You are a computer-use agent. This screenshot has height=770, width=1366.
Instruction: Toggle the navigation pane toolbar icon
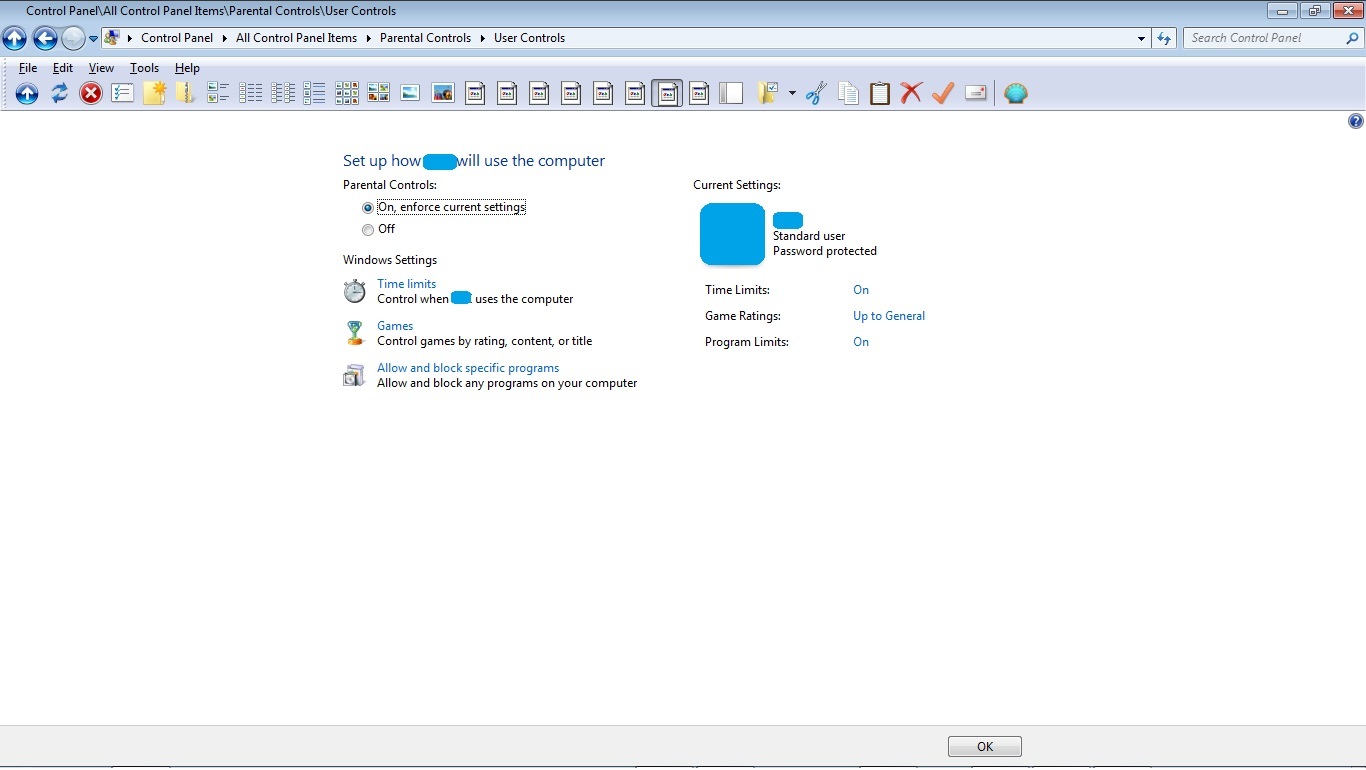731,93
